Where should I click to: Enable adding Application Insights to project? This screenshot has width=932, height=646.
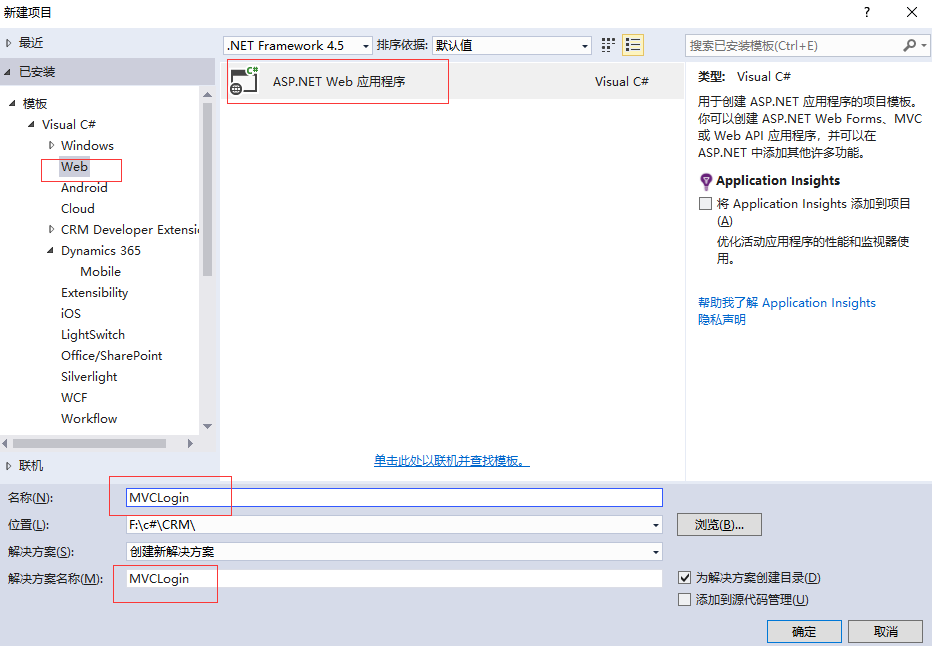[706, 204]
